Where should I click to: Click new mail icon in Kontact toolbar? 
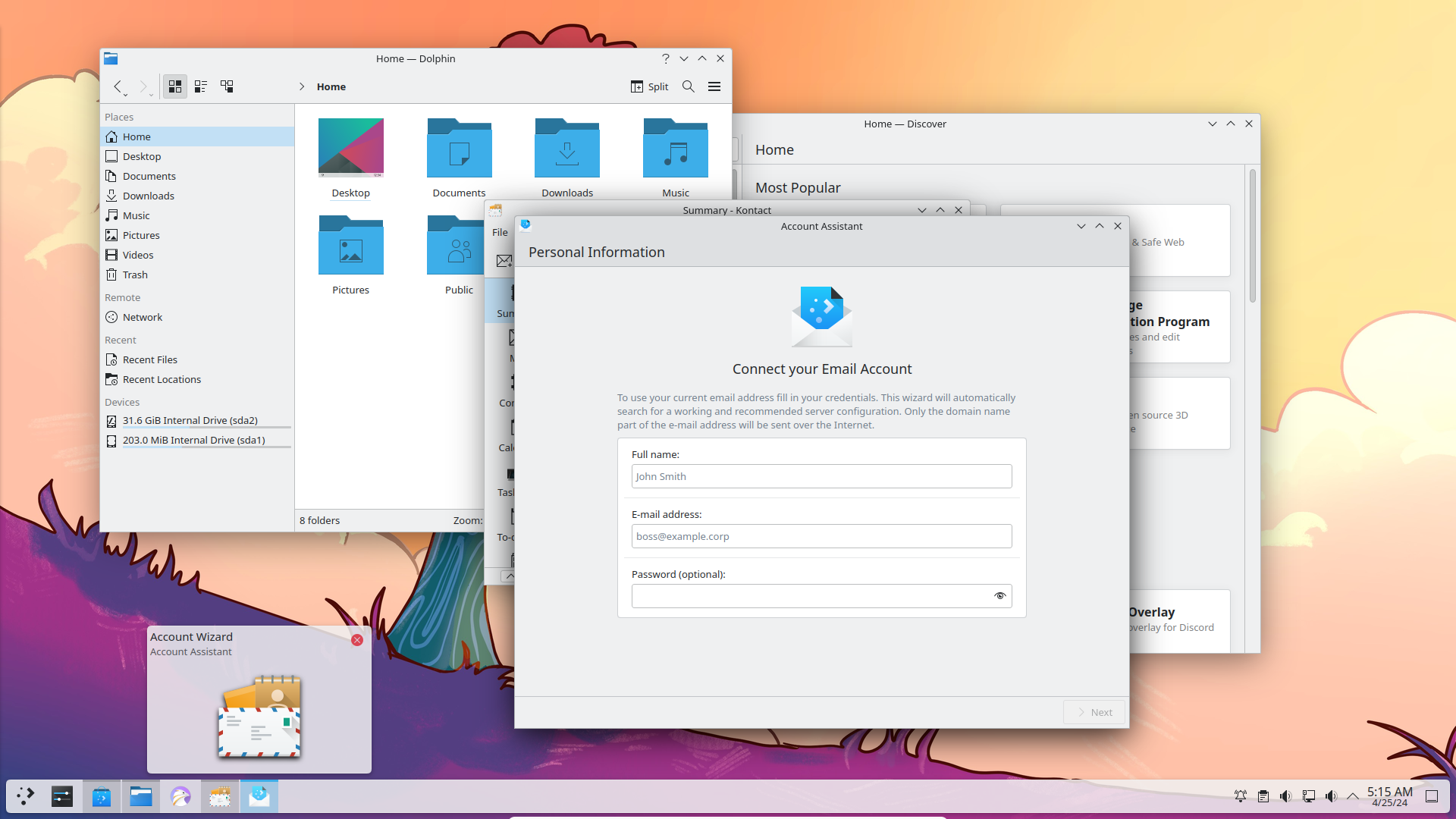(x=504, y=261)
